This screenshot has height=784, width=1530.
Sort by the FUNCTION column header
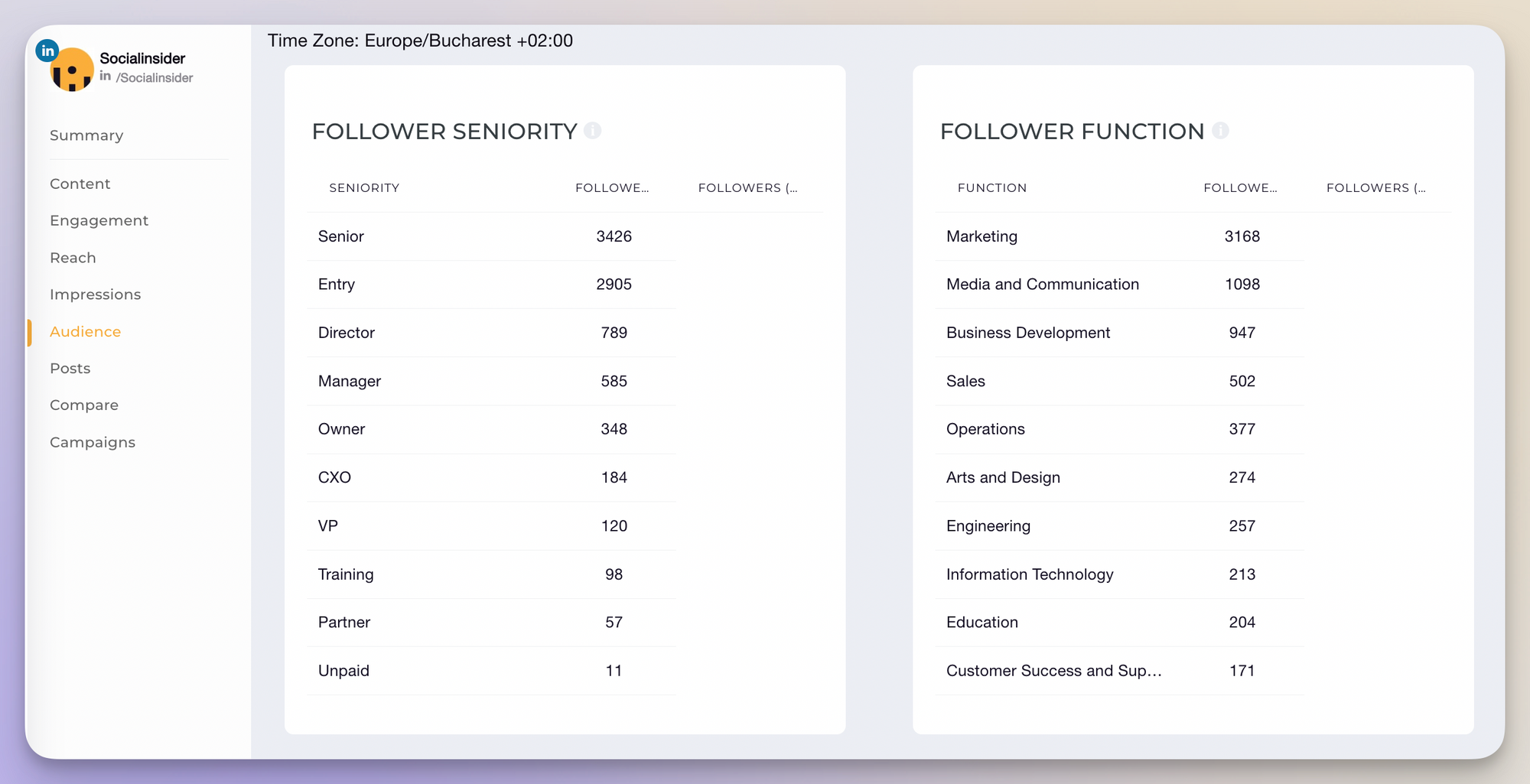tap(992, 187)
